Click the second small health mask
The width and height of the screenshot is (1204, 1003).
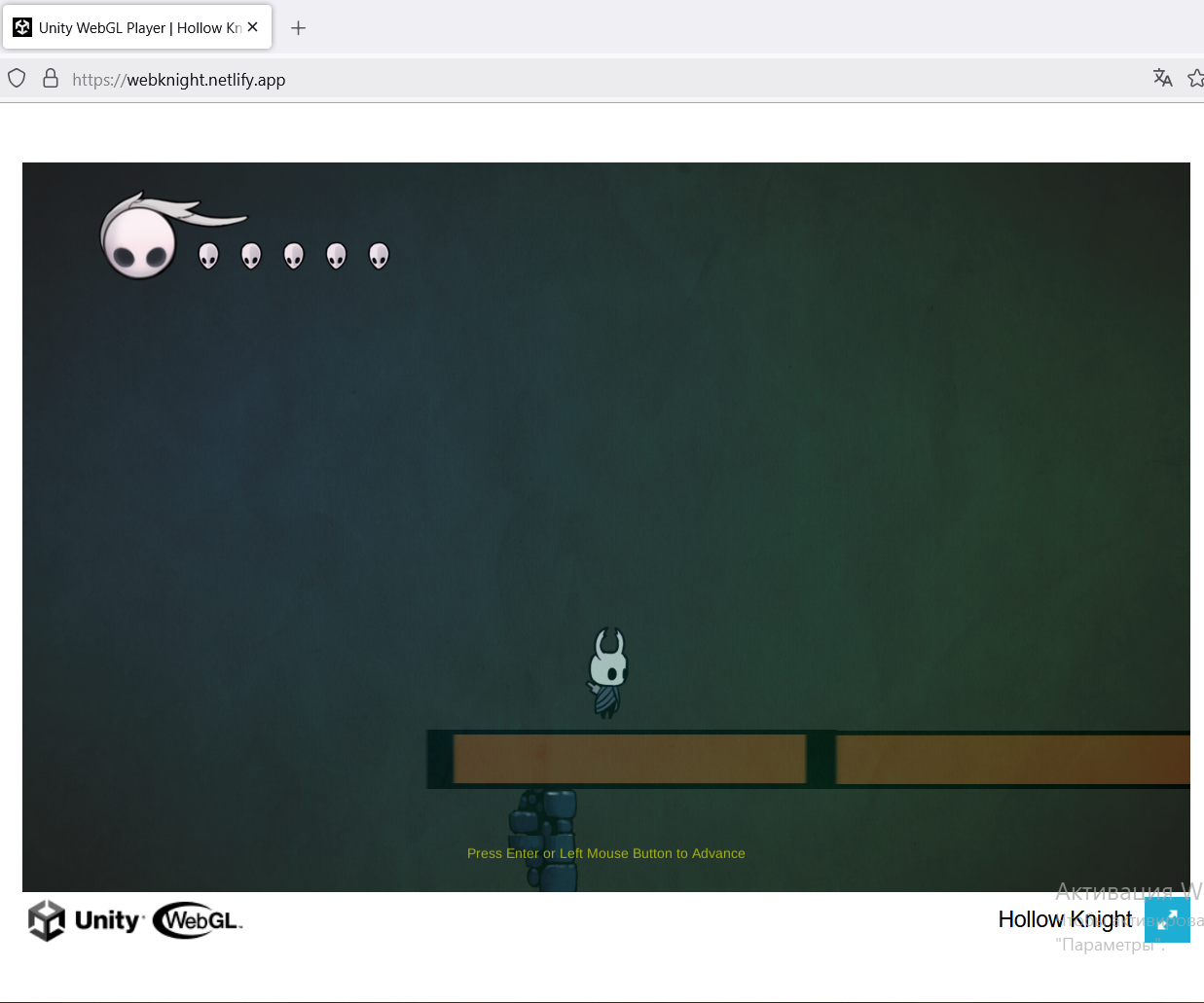coord(251,256)
